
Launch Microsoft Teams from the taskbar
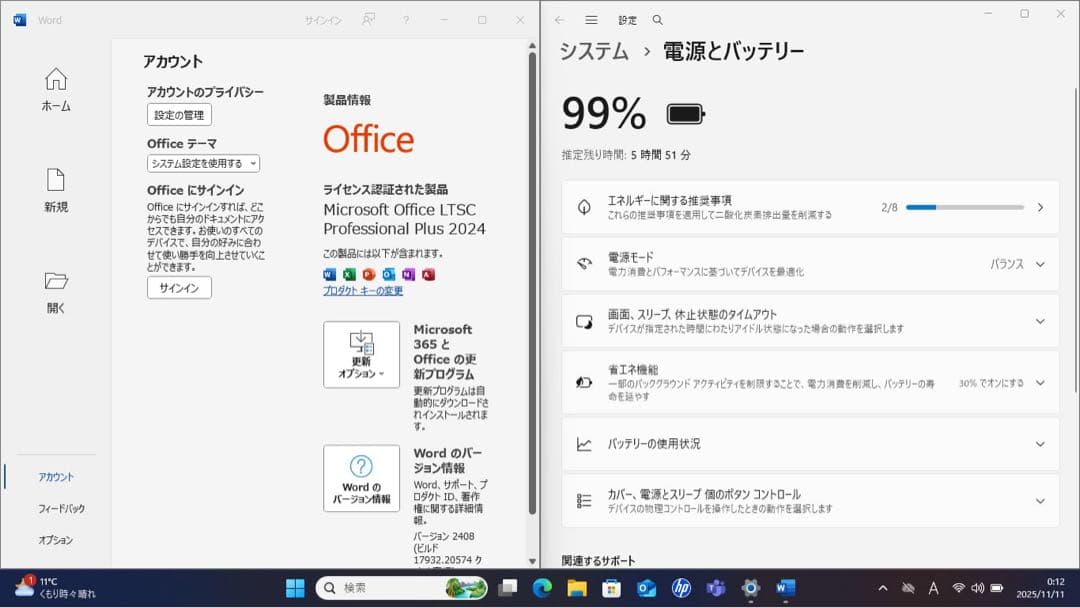coord(714,588)
